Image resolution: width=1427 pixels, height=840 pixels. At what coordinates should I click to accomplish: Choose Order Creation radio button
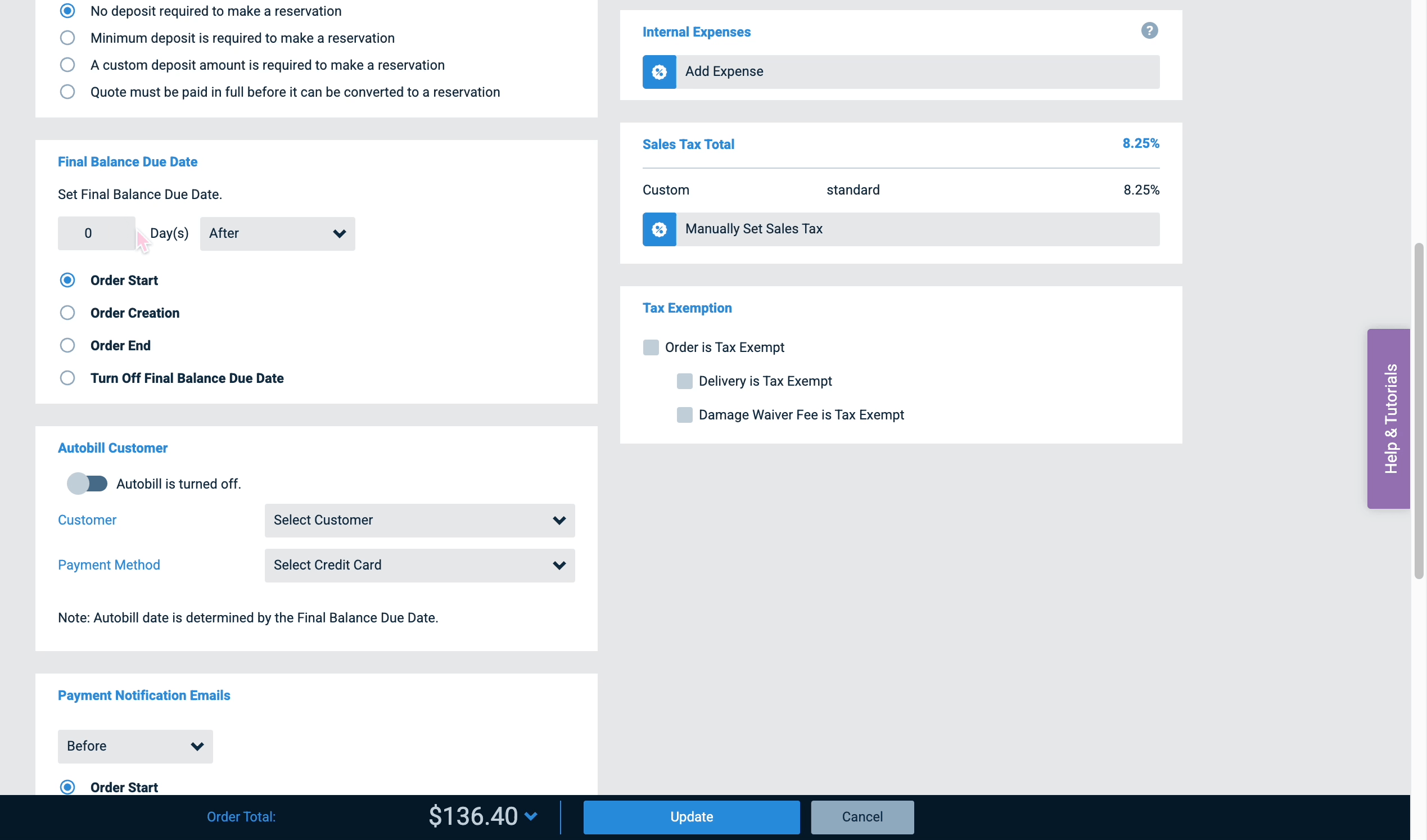[67, 313]
